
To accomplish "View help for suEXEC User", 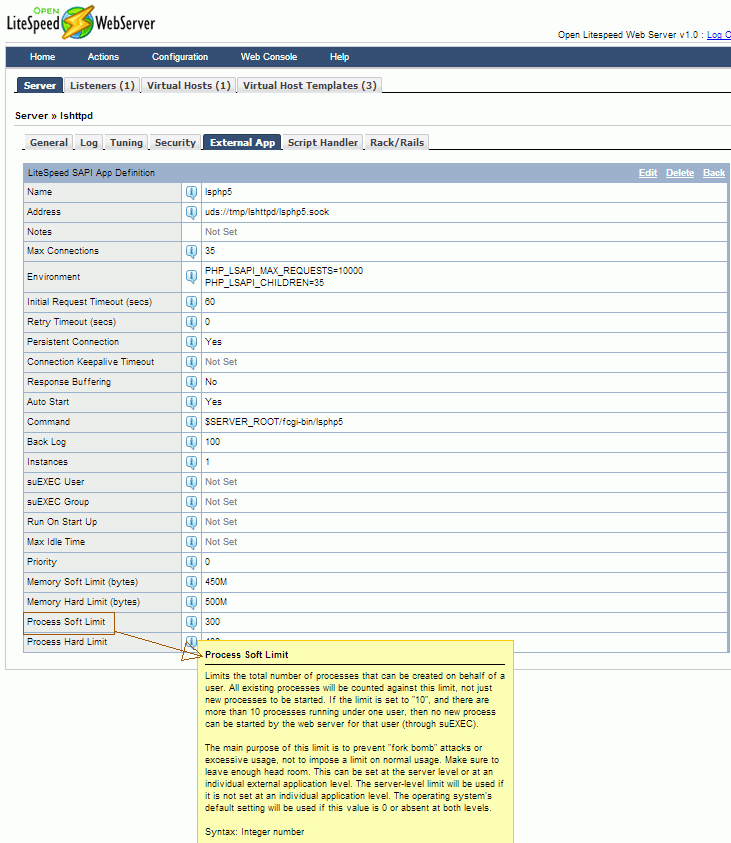I will click(x=191, y=482).
